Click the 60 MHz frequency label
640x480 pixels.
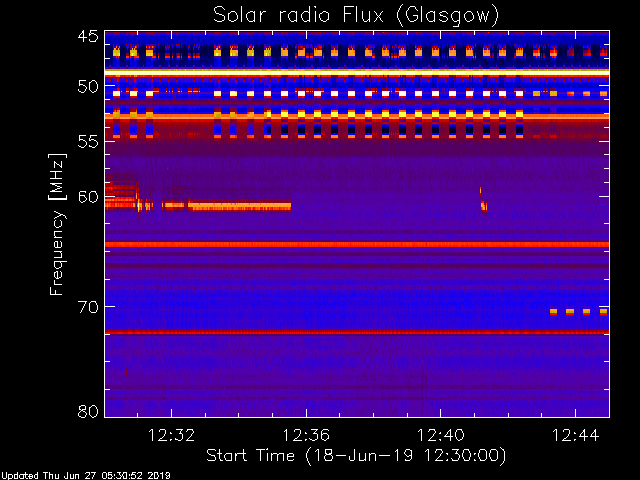[x=88, y=197]
